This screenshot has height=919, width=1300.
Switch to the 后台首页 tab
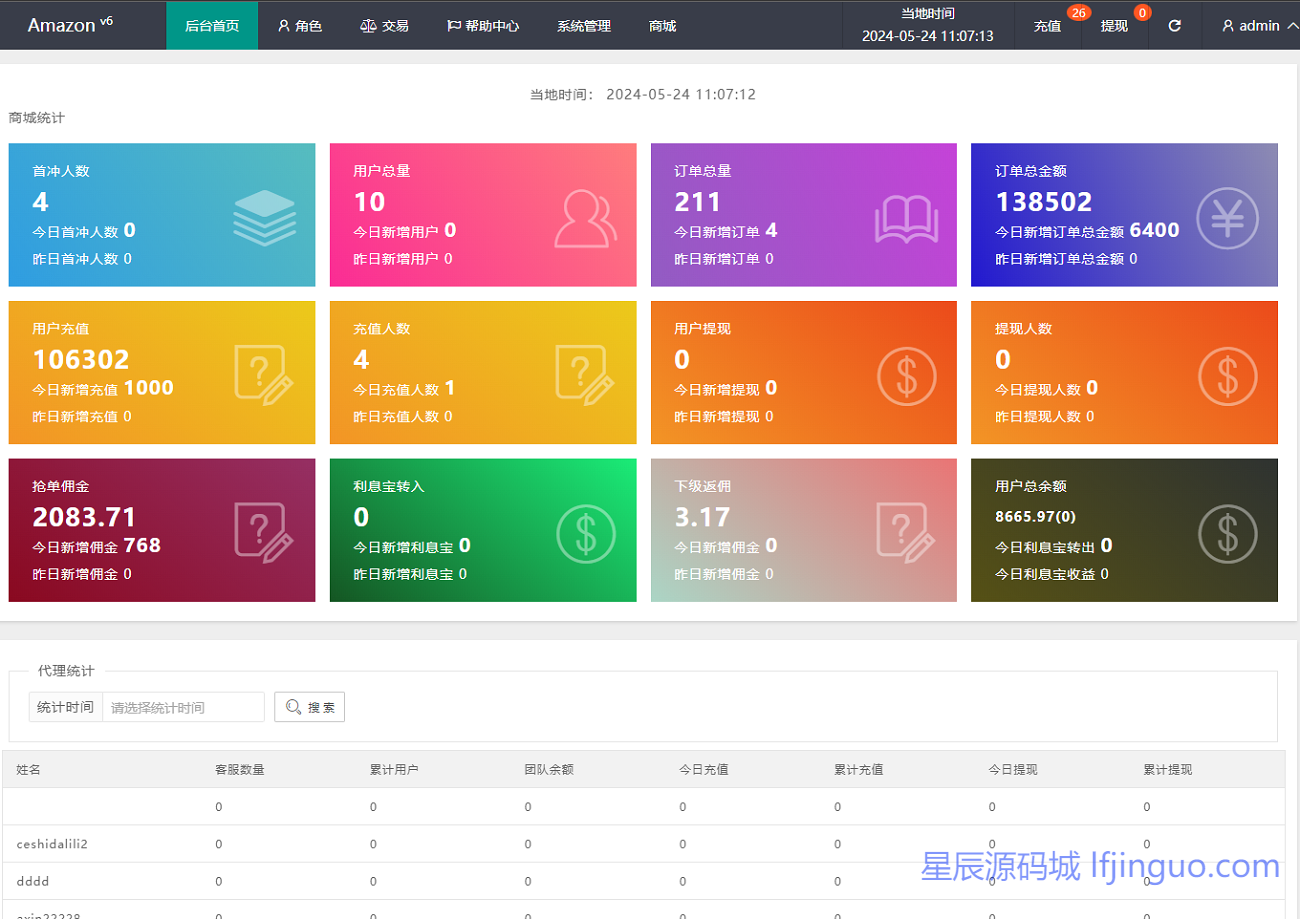(x=212, y=26)
